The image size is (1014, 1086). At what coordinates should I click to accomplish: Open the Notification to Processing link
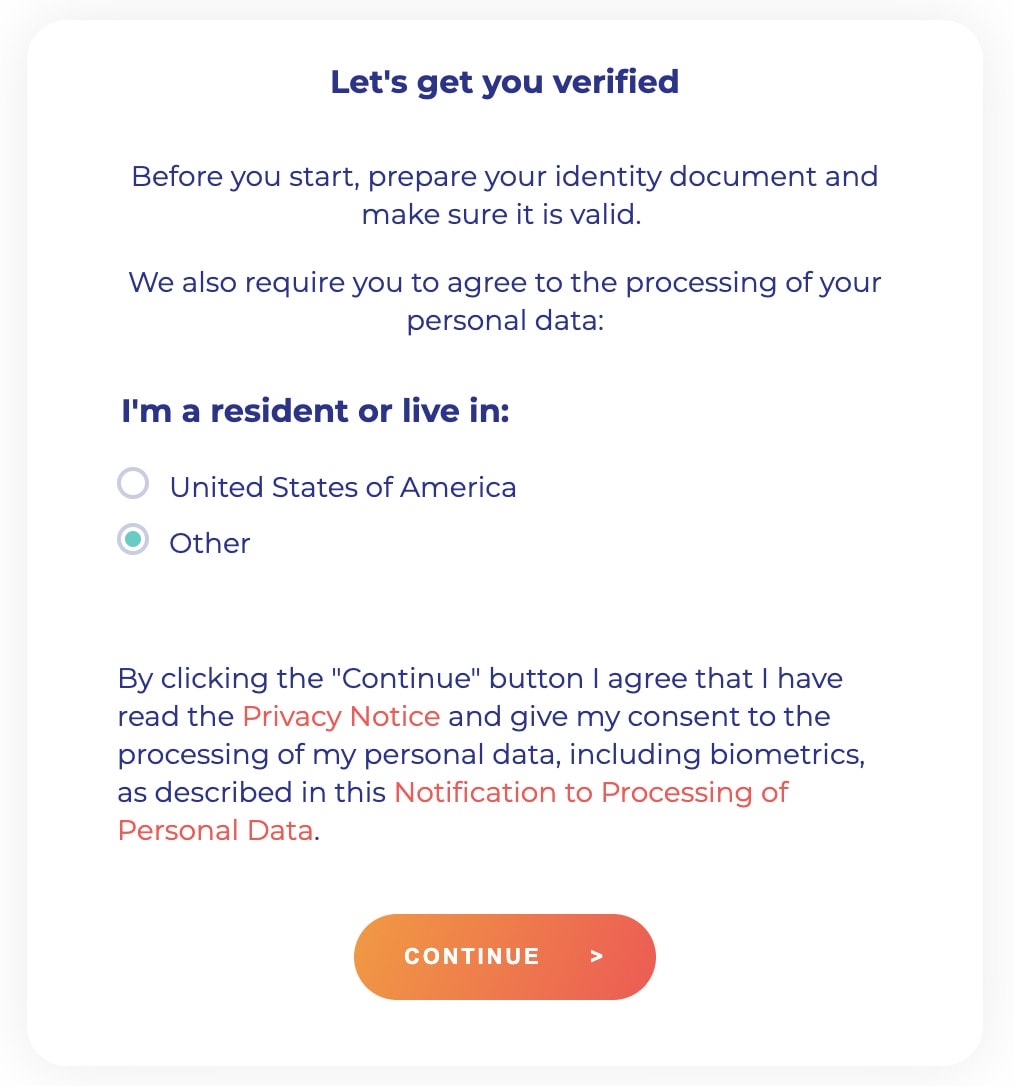pos(591,793)
